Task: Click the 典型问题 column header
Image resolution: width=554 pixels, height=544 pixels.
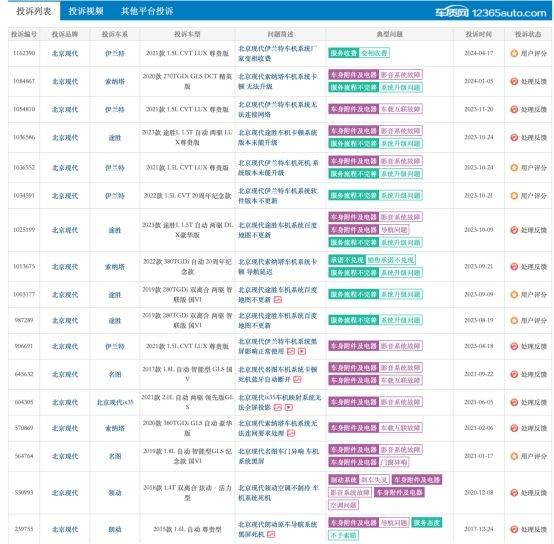Action: [x=389, y=34]
